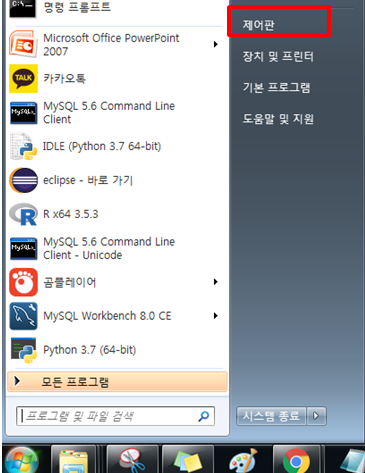Select 카카오톡 label
This screenshot has width=365, height=473.
tap(65, 78)
